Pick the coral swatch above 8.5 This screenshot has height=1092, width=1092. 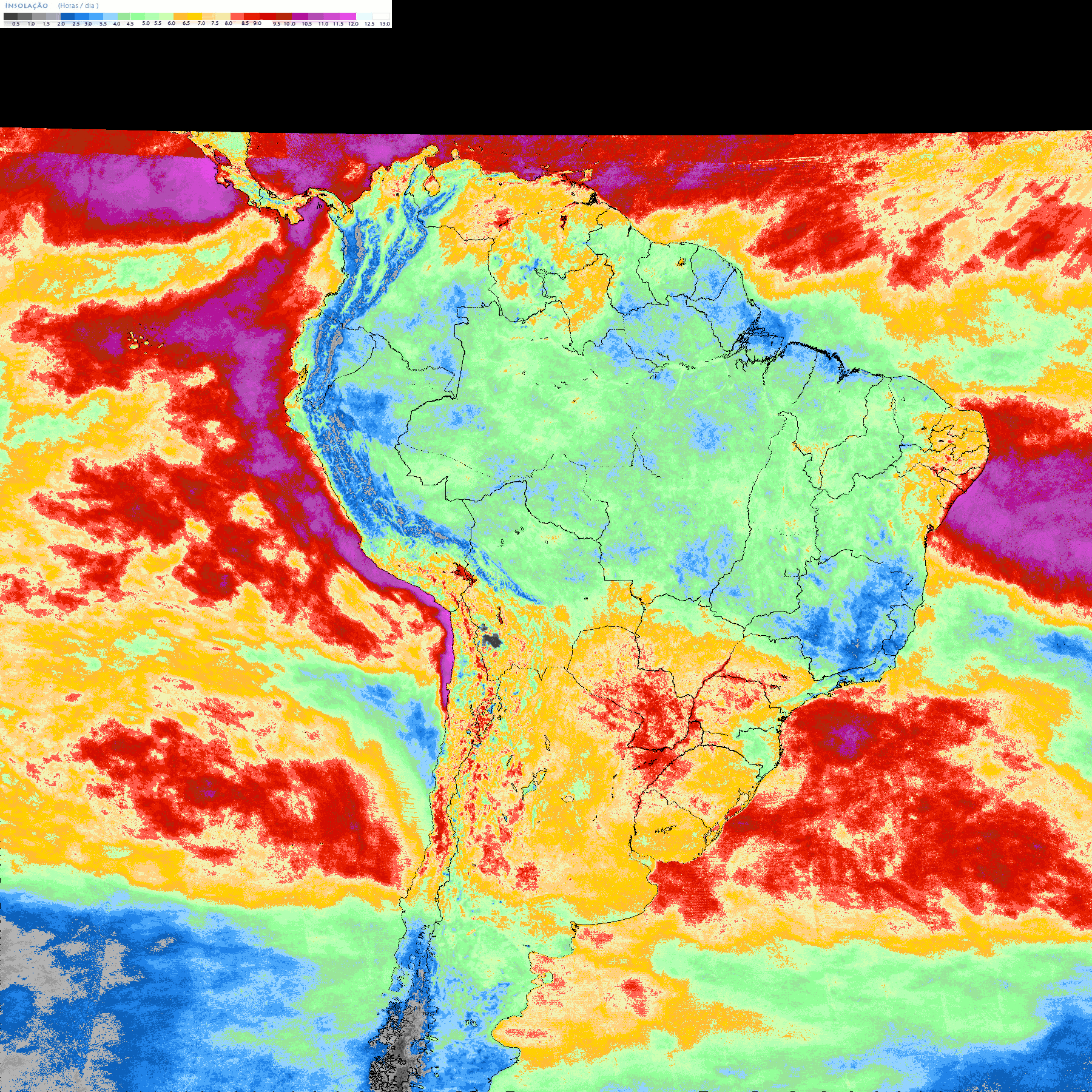[x=237, y=16]
